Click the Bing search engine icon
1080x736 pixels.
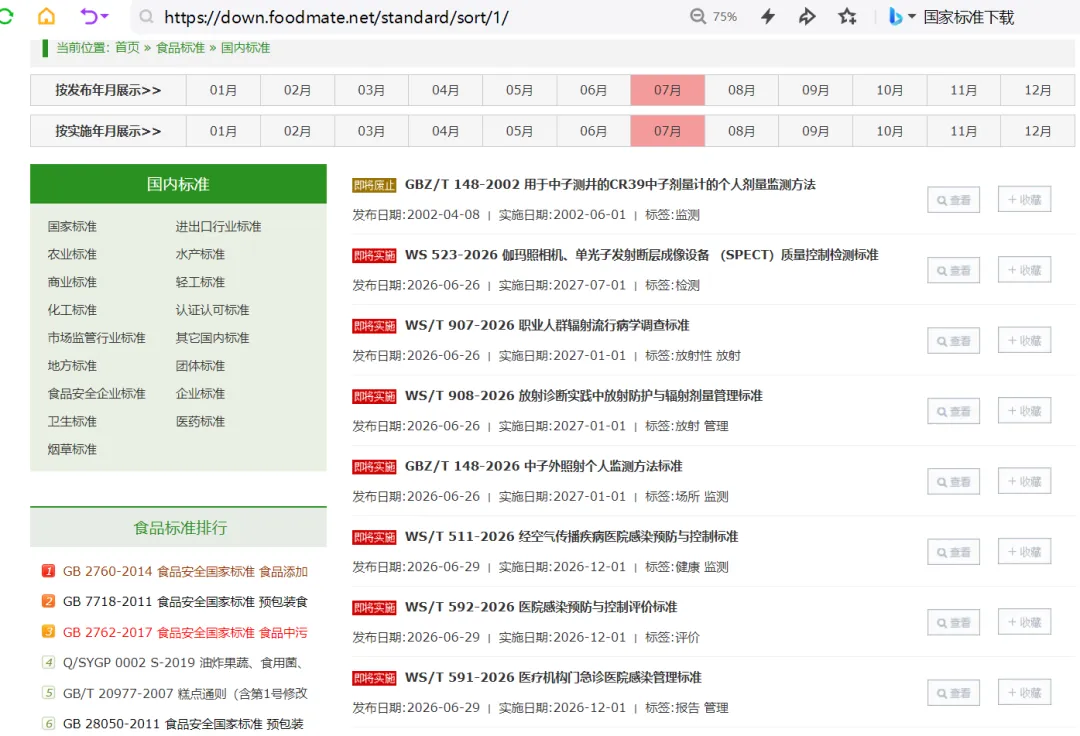point(895,17)
